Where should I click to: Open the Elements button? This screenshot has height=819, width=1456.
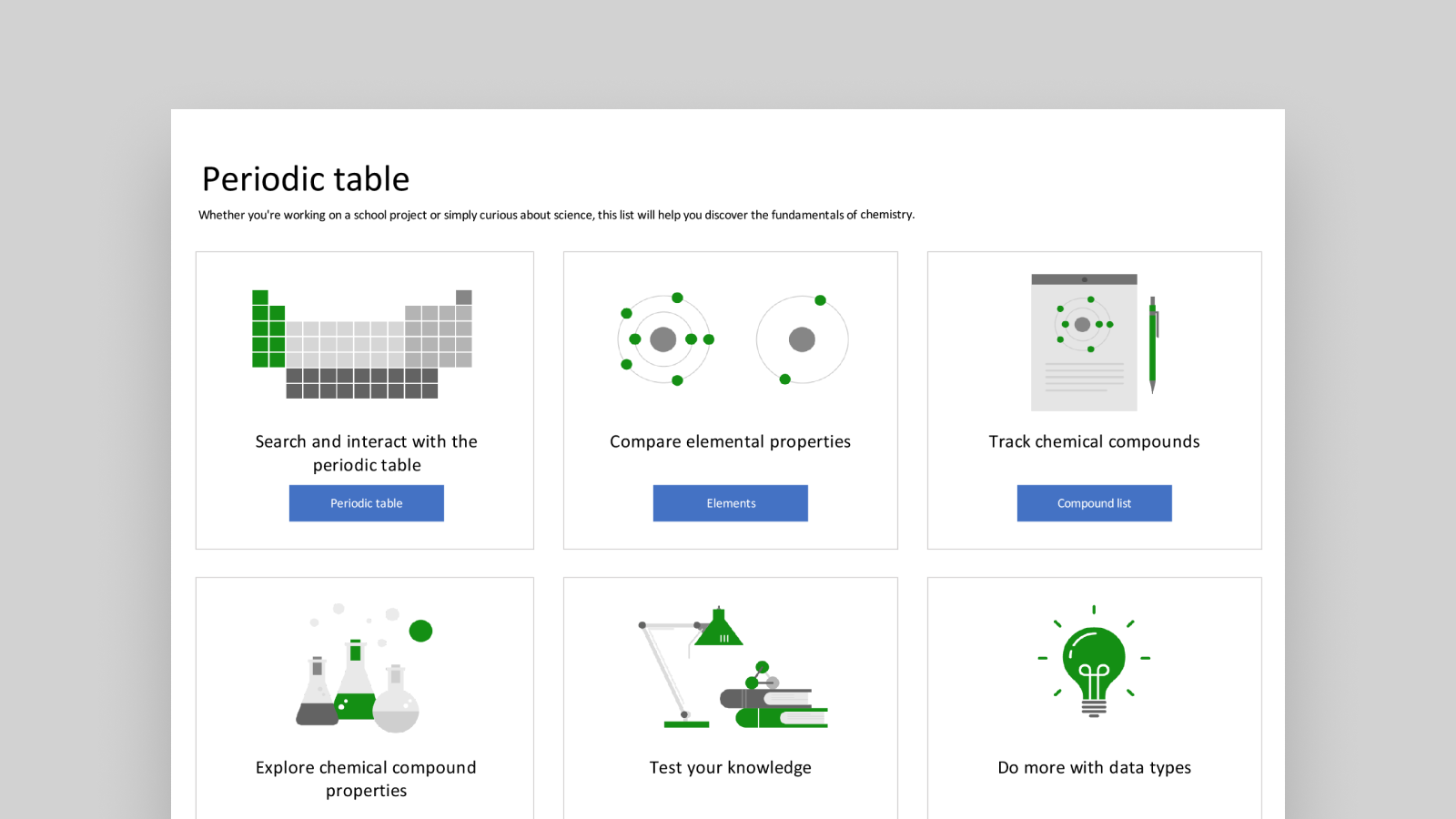coord(730,503)
